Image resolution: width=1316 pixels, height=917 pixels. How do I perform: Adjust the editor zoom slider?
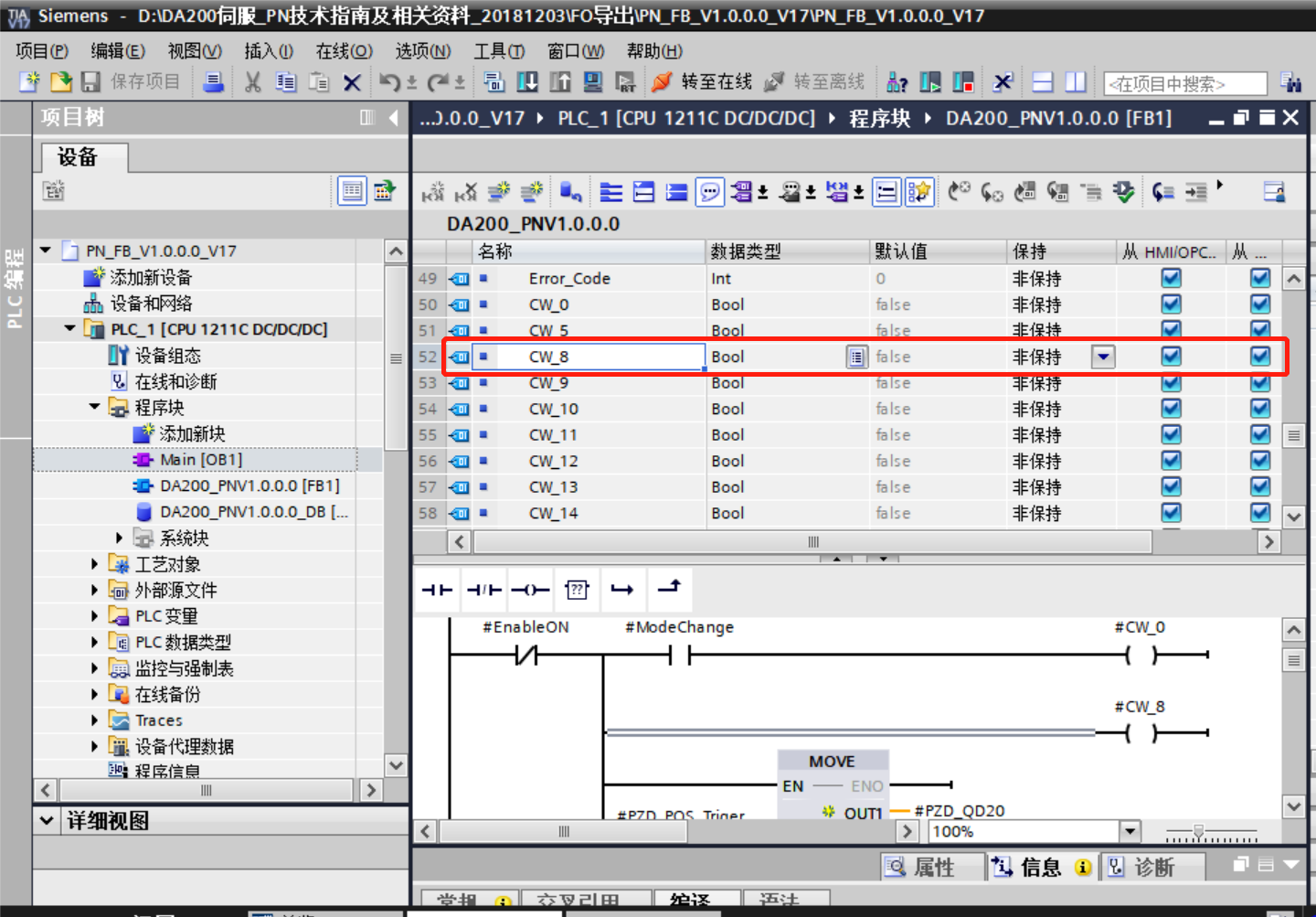[x=1198, y=832]
